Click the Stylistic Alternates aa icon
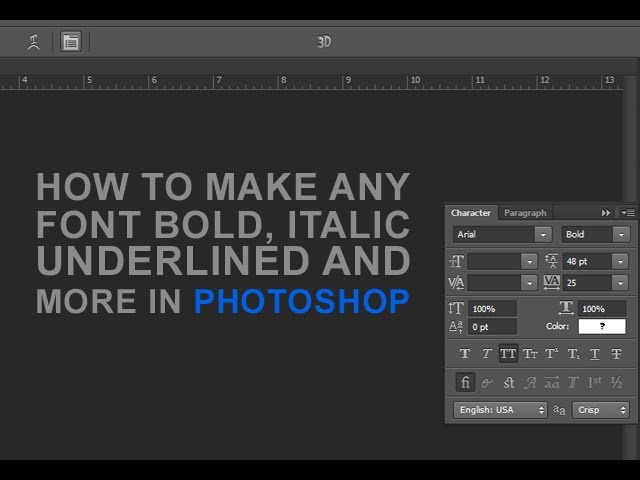640x480 pixels. 552,382
